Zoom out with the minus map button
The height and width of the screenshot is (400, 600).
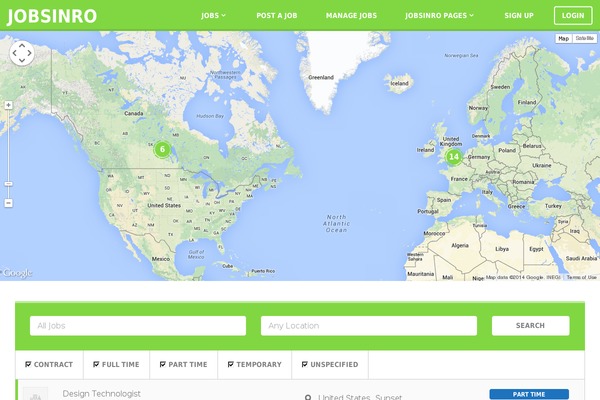[8, 203]
